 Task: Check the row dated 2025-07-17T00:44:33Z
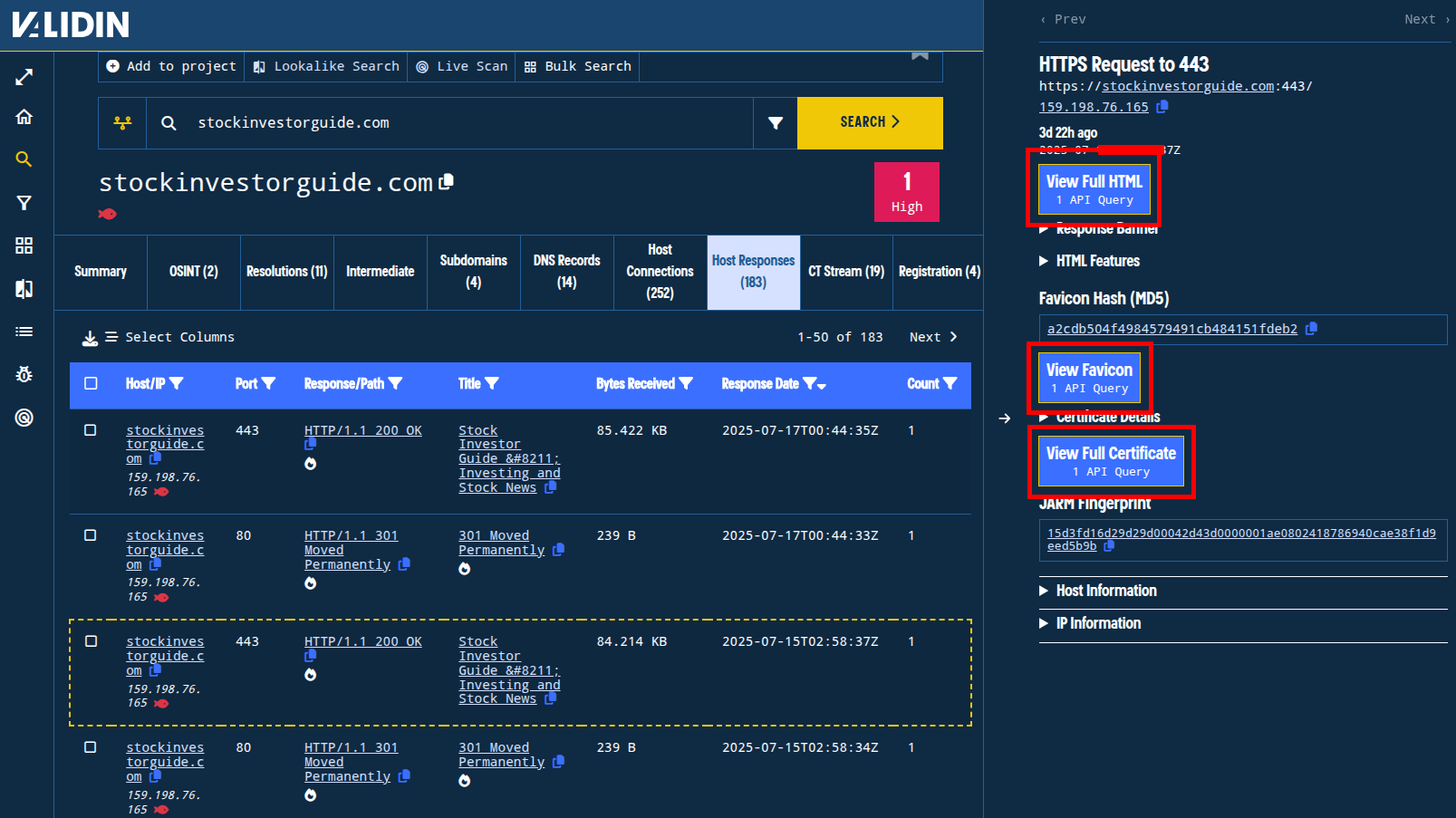tap(91, 535)
